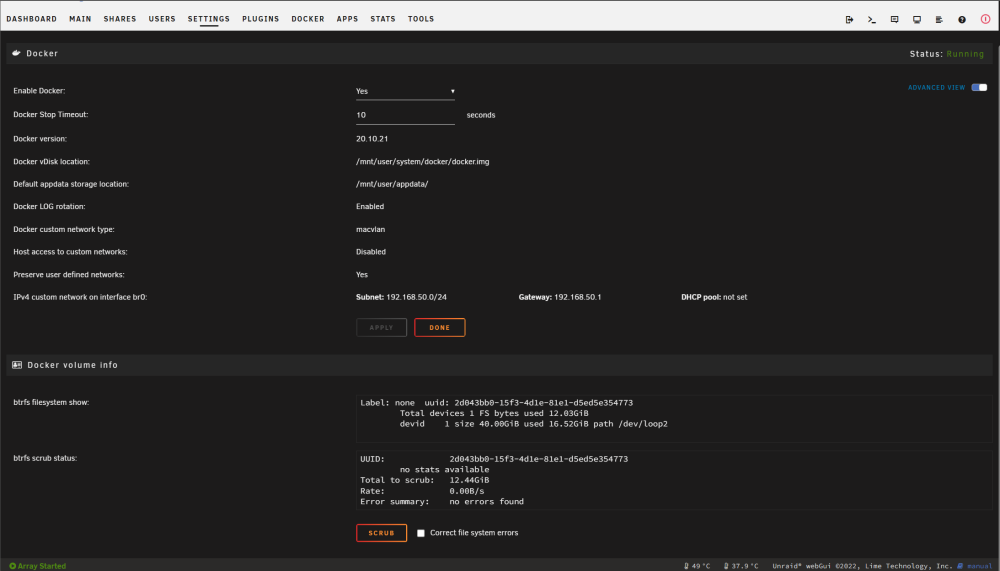Click the 37.9 °C temperature indicator
Viewport: 1000px width, 571px height.
[741, 566]
